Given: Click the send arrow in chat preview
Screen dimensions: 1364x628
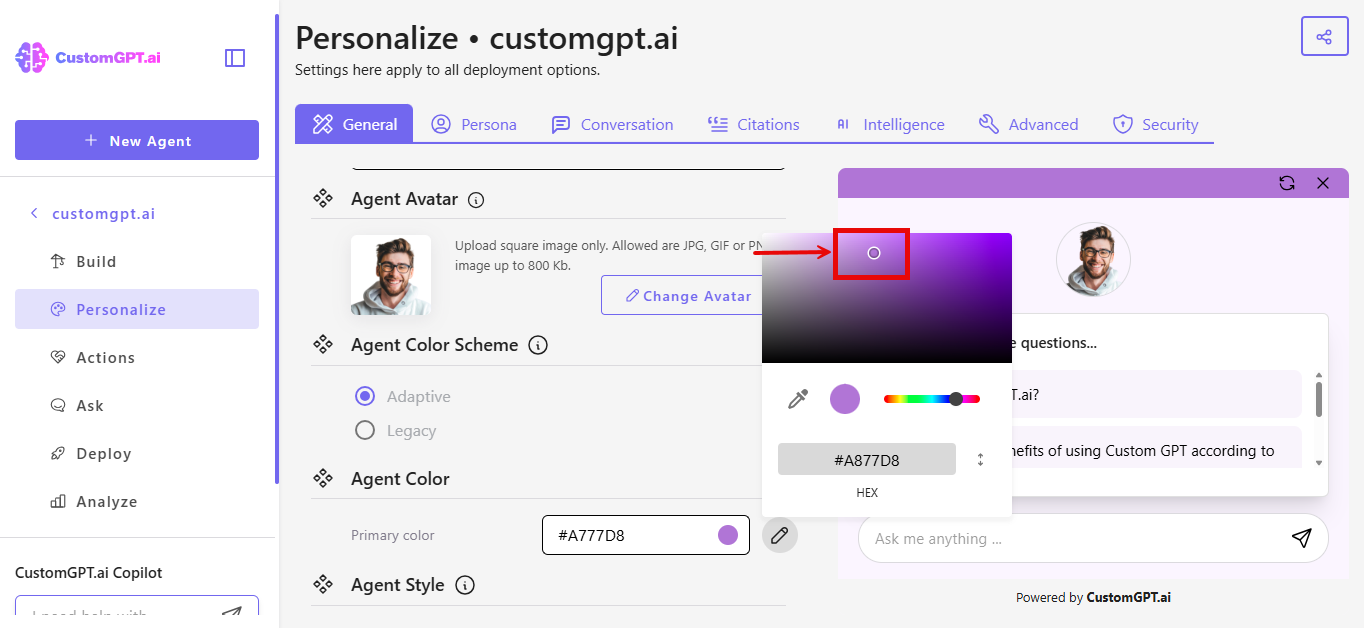Looking at the screenshot, I should pos(1301,538).
